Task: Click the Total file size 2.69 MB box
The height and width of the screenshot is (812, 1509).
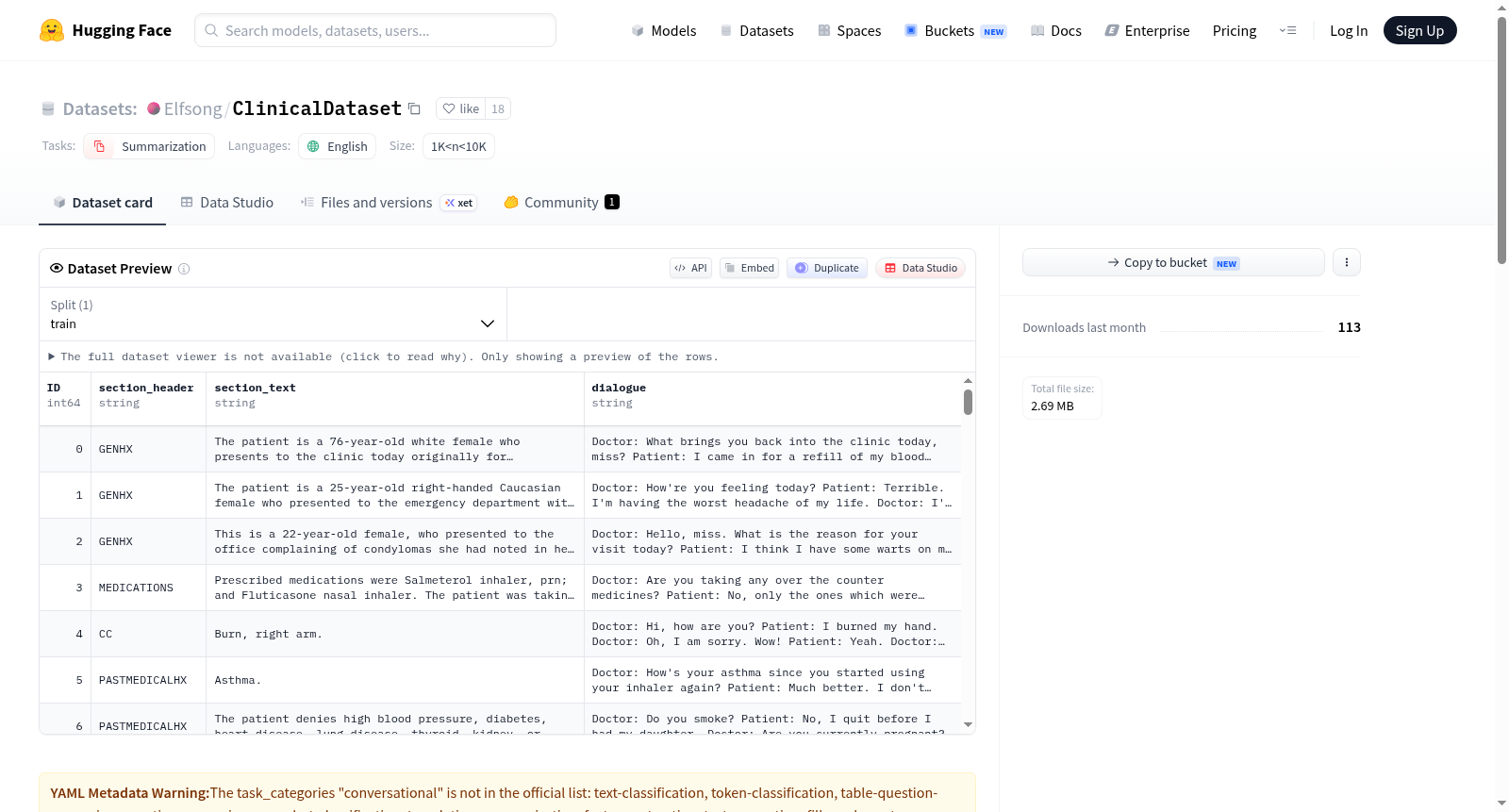Action: [x=1062, y=398]
